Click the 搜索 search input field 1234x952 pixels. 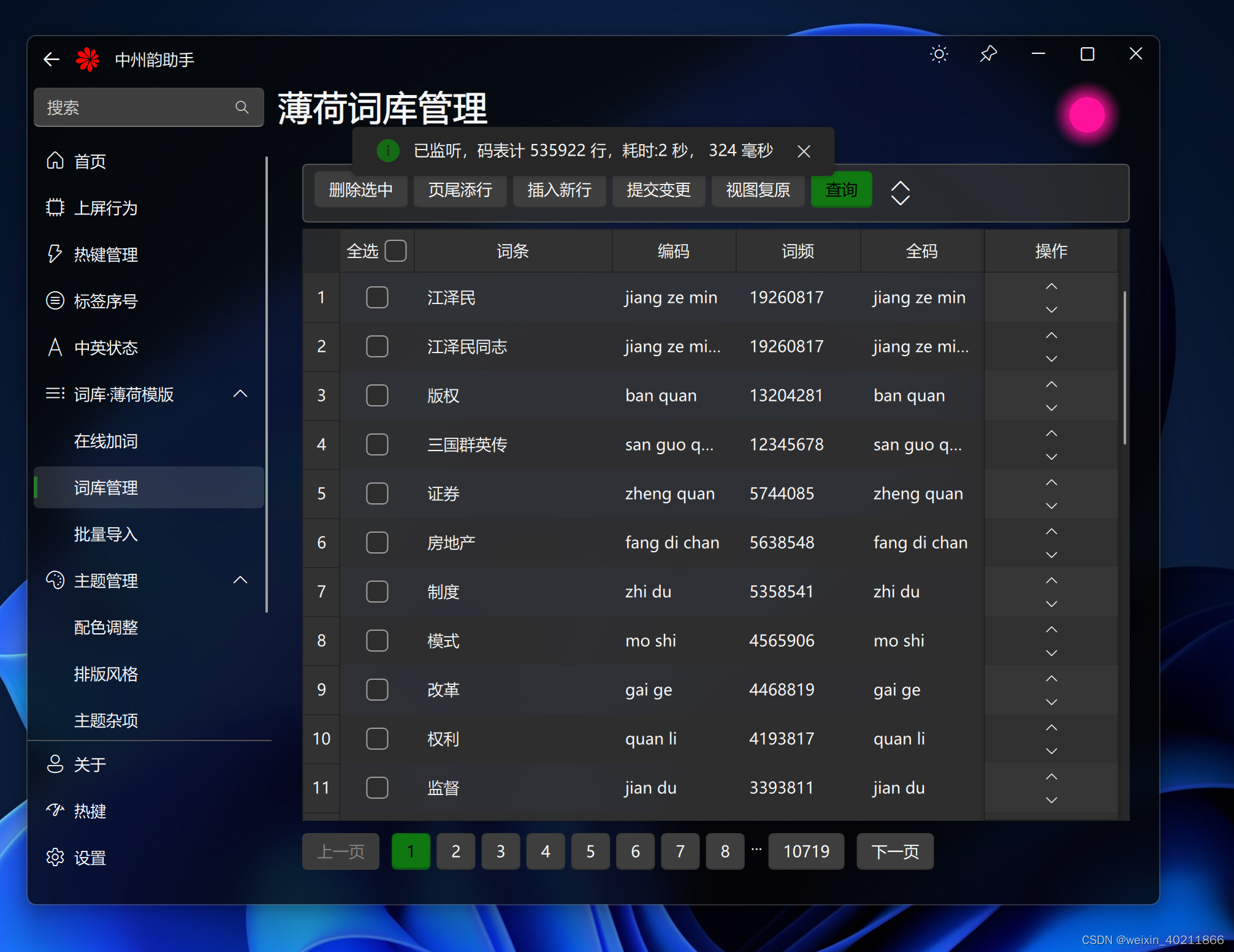pos(148,107)
